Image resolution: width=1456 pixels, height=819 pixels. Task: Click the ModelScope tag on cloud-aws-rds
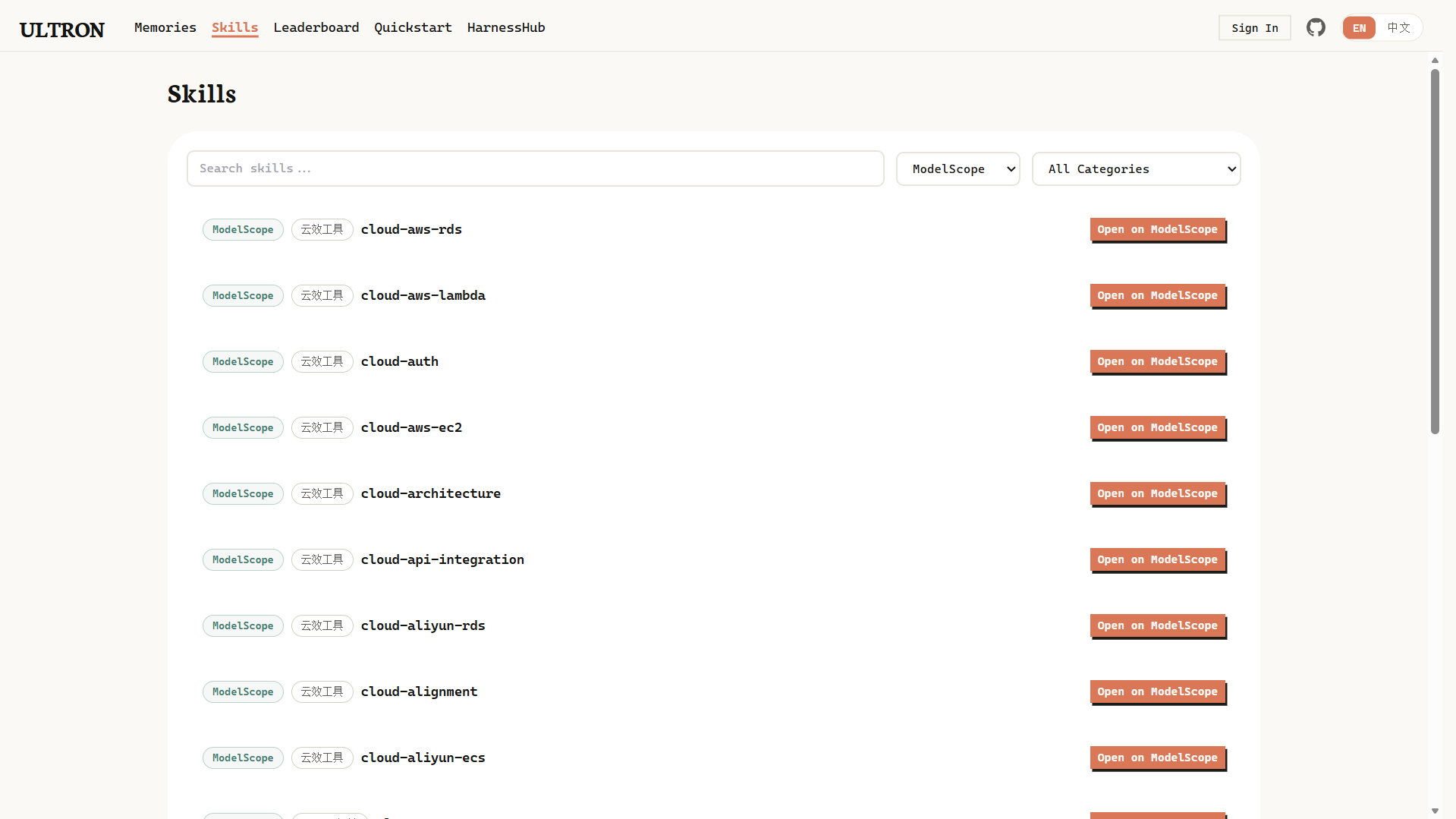(243, 229)
